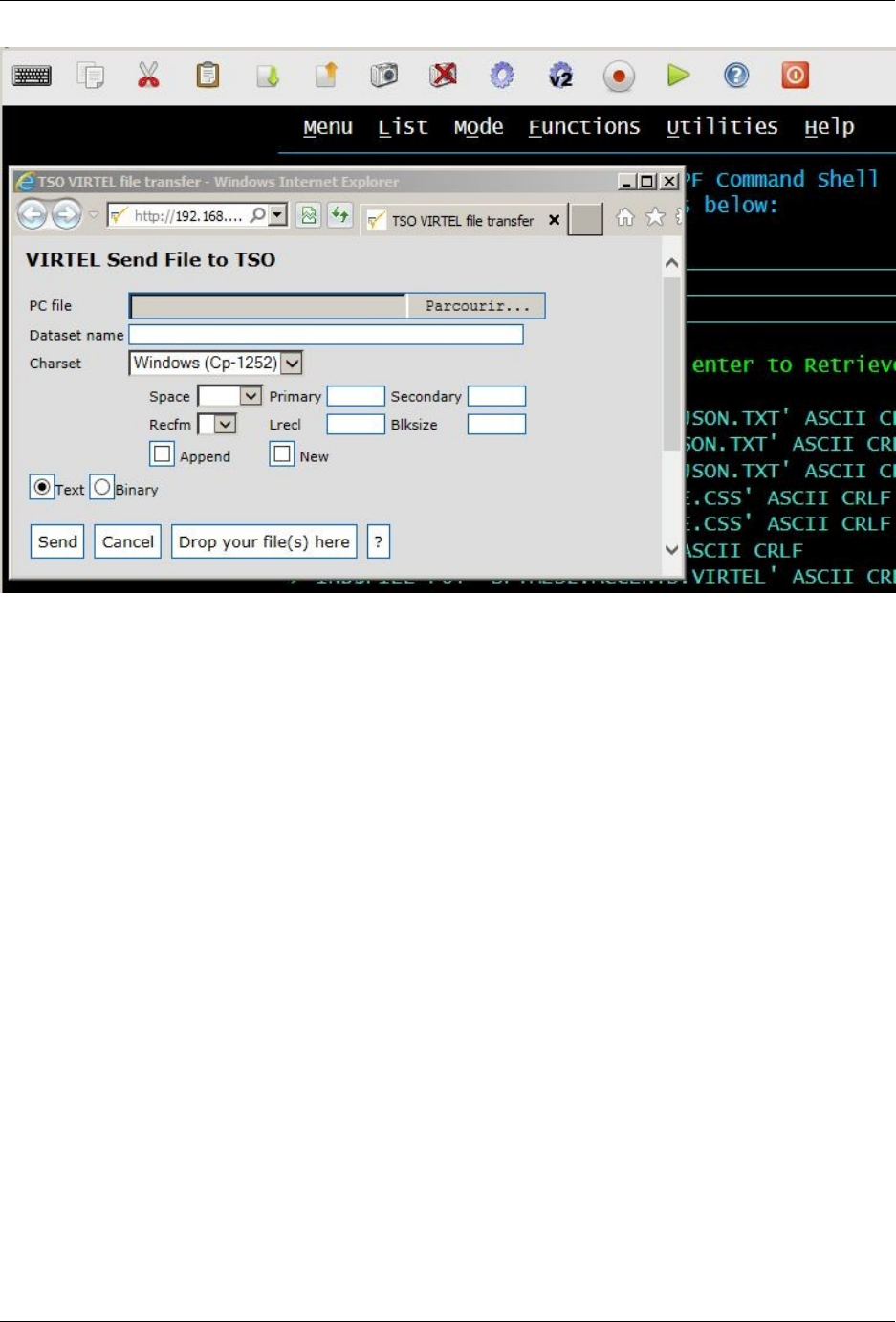Click the vertical scrollbar thumb in transfer window

click(672, 364)
